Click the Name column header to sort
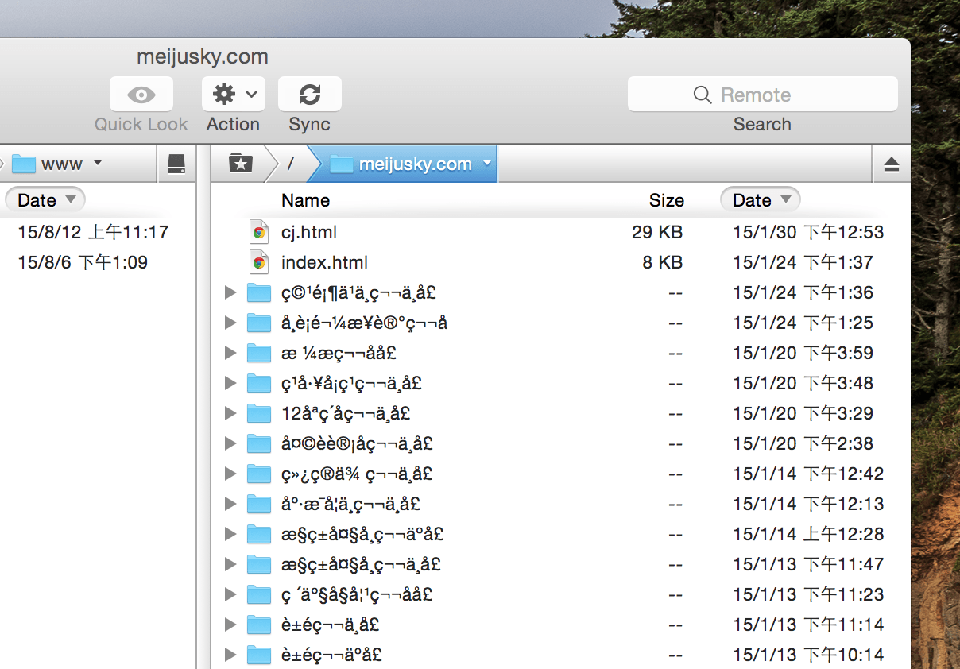The width and height of the screenshot is (960, 669). [x=305, y=200]
